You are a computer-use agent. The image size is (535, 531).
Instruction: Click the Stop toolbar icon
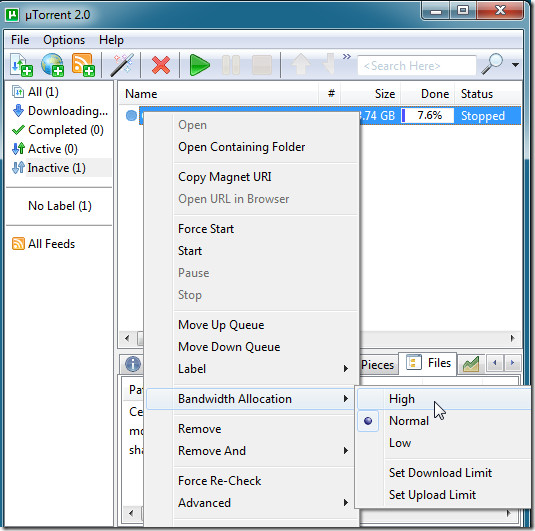[x=262, y=65]
